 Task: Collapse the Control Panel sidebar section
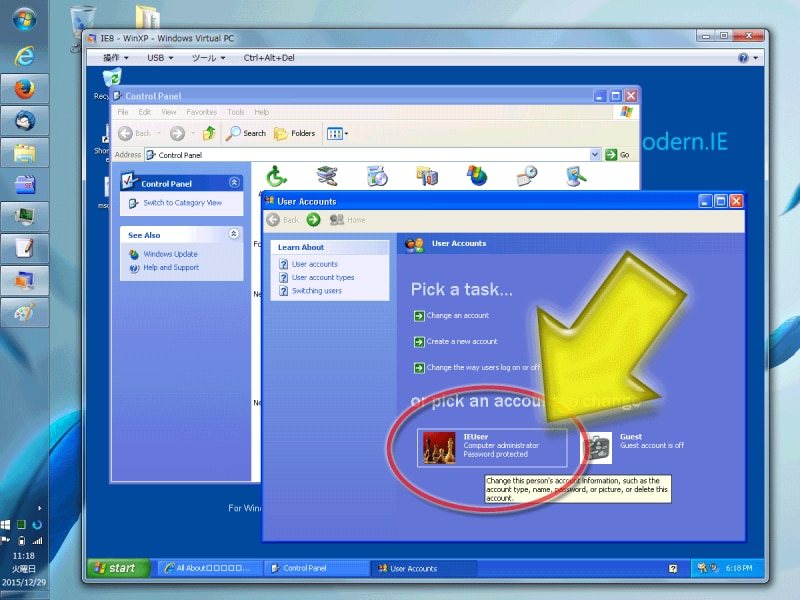coord(234,183)
